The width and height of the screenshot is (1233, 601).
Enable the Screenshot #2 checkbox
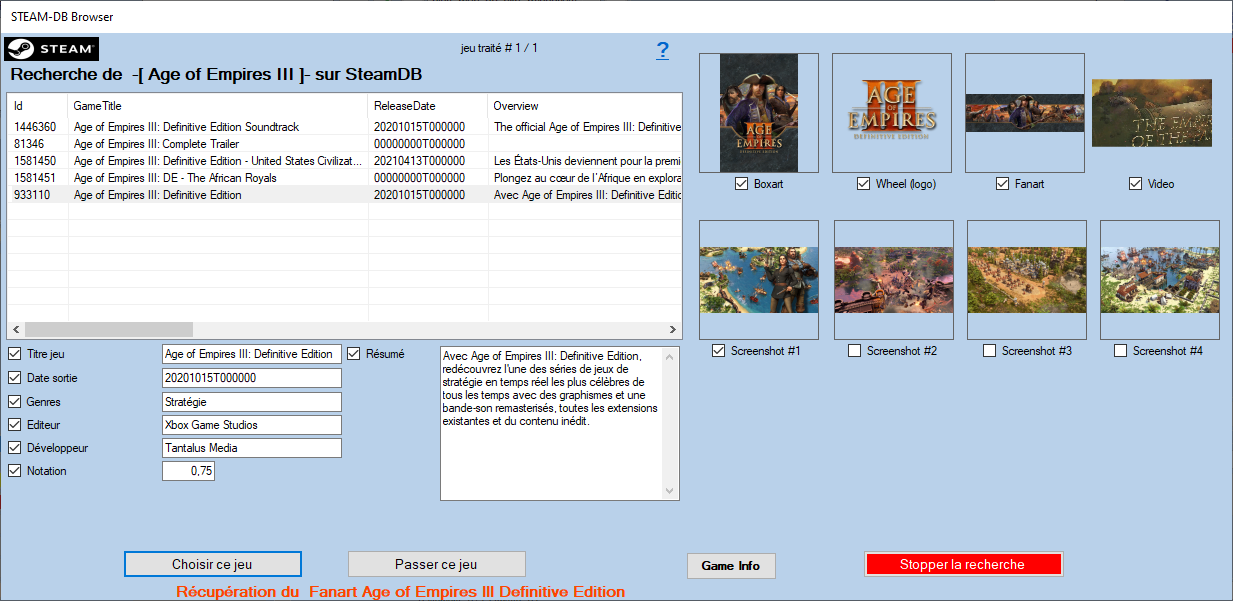[854, 351]
